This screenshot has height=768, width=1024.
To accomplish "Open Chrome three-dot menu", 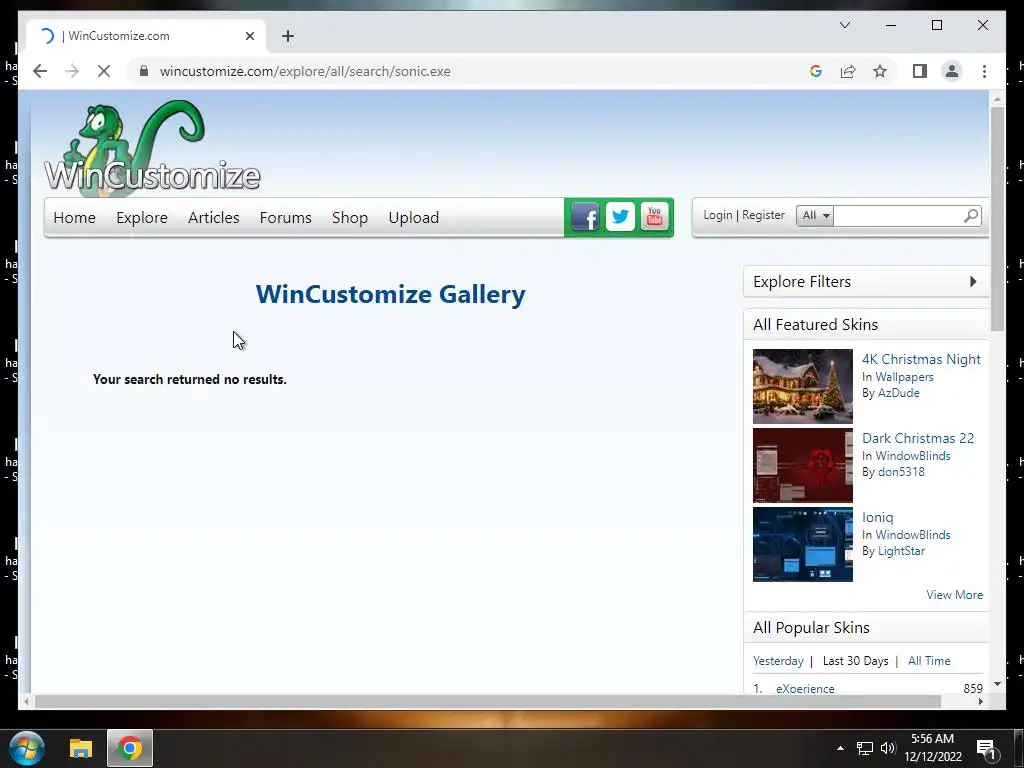I will 984,71.
